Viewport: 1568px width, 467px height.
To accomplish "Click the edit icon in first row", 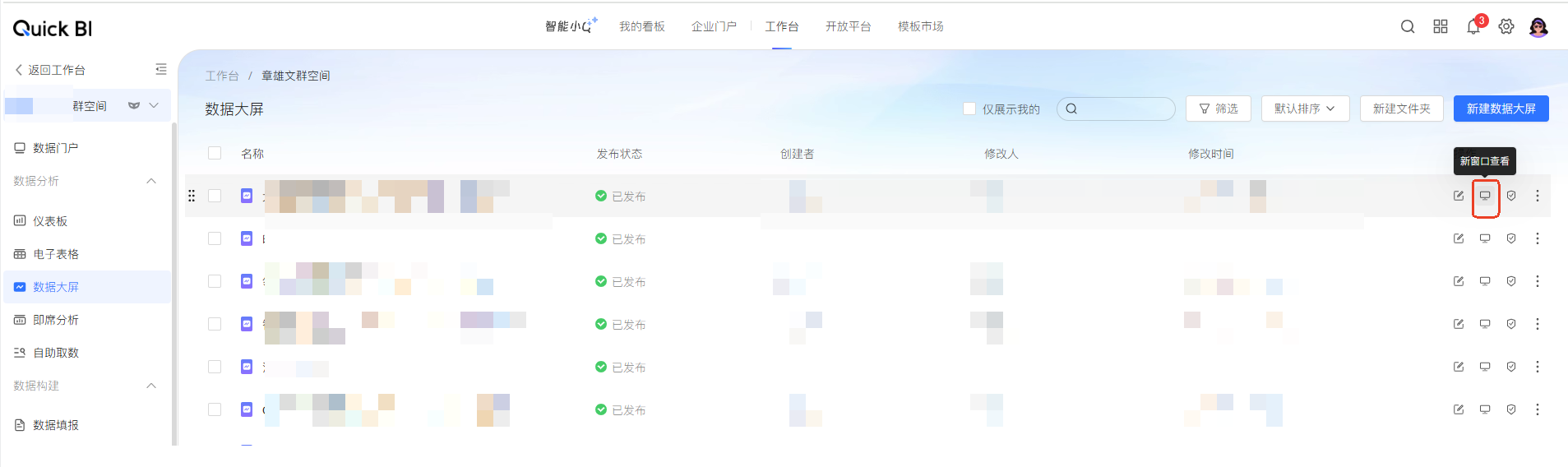I will coord(1459,196).
